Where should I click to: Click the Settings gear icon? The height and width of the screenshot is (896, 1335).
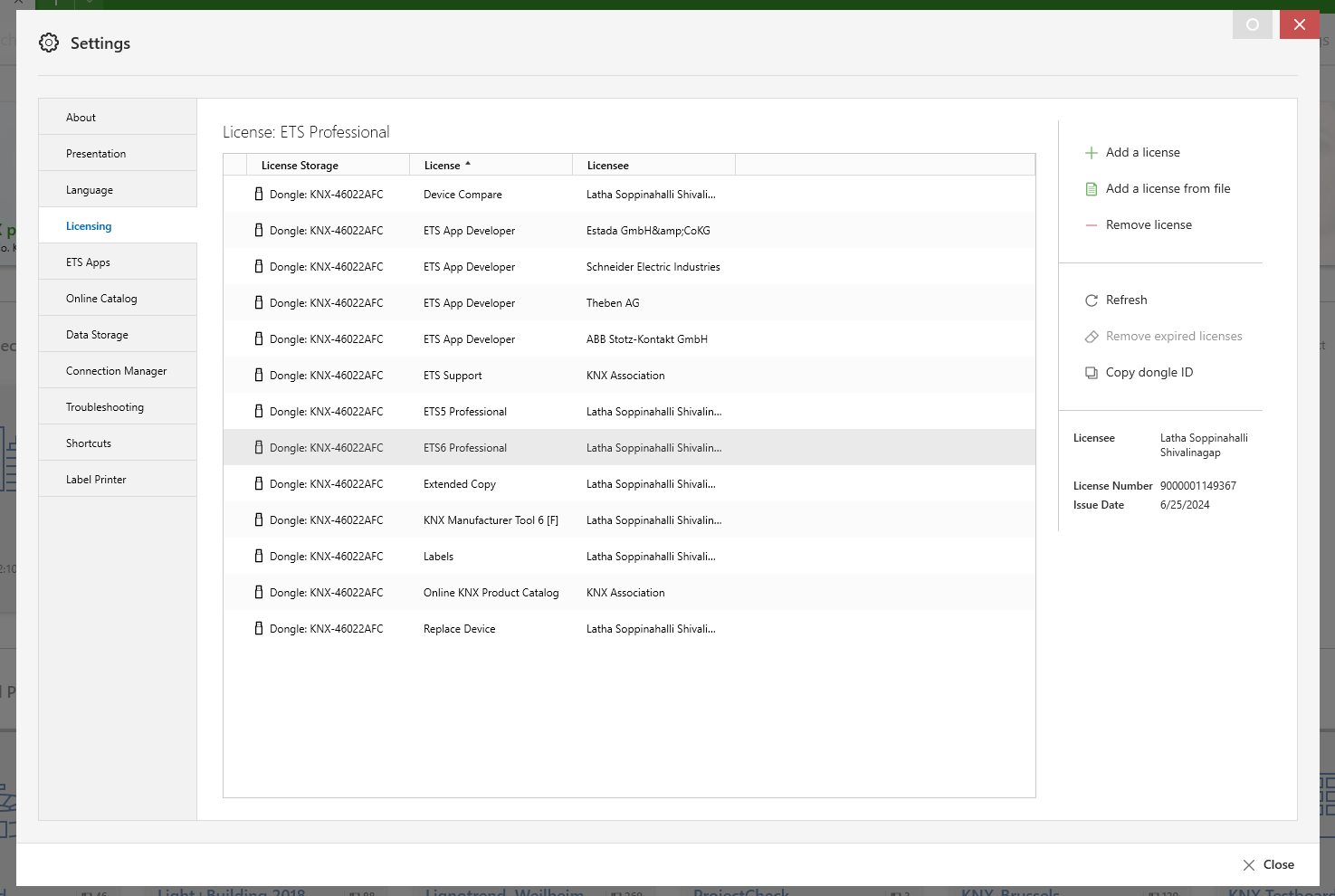49,43
